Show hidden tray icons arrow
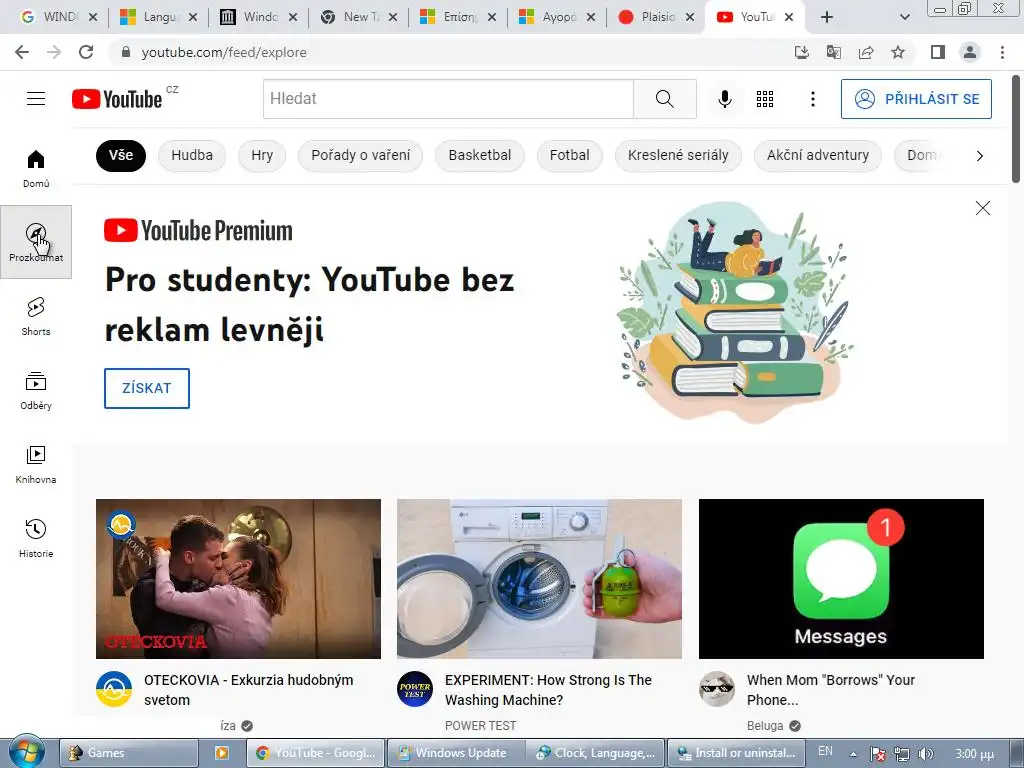The width and height of the screenshot is (1024, 768). pos(853,754)
